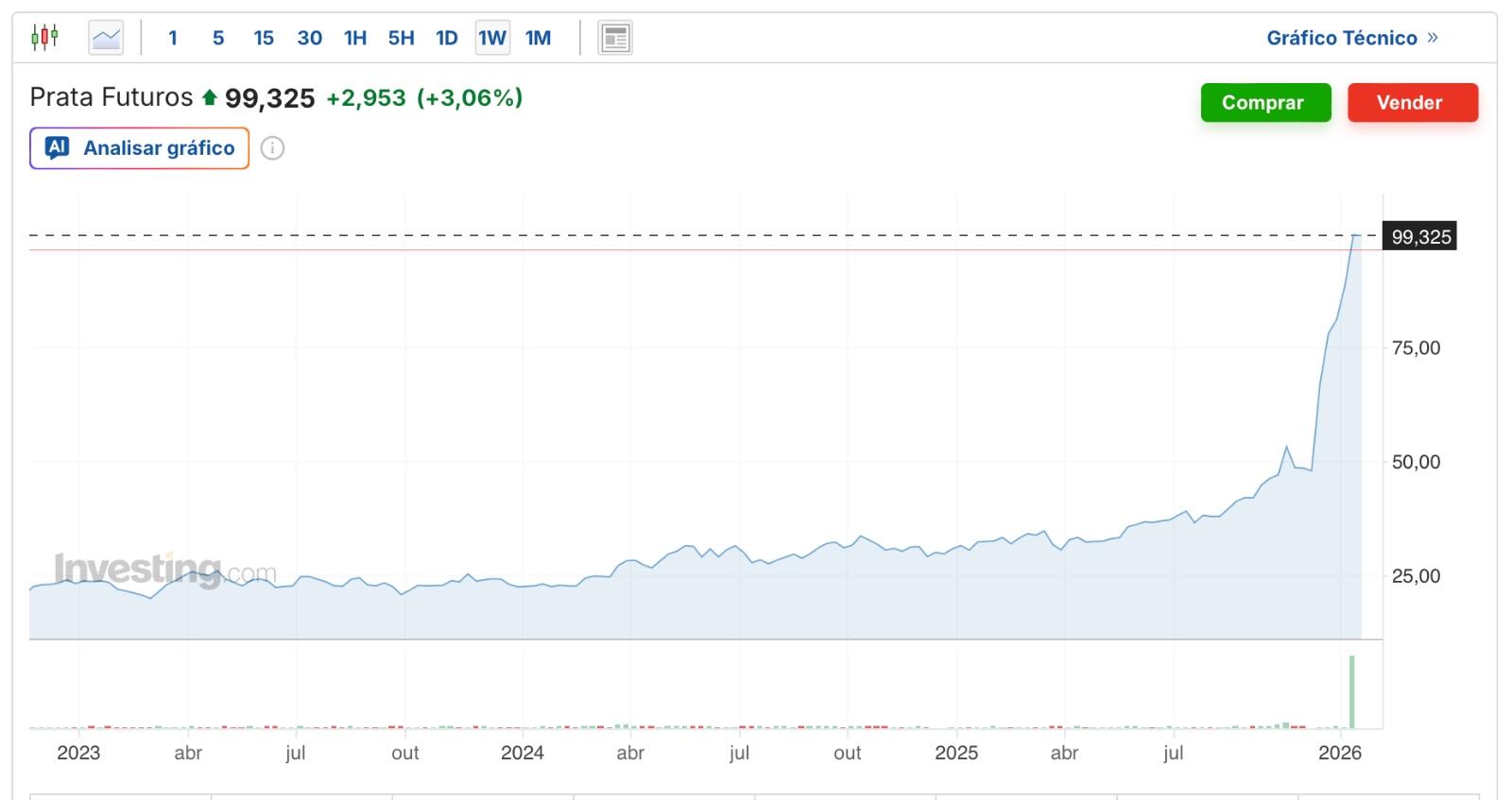Click the Analisar gráfico button
The image size is (1512, 800).
139,148
